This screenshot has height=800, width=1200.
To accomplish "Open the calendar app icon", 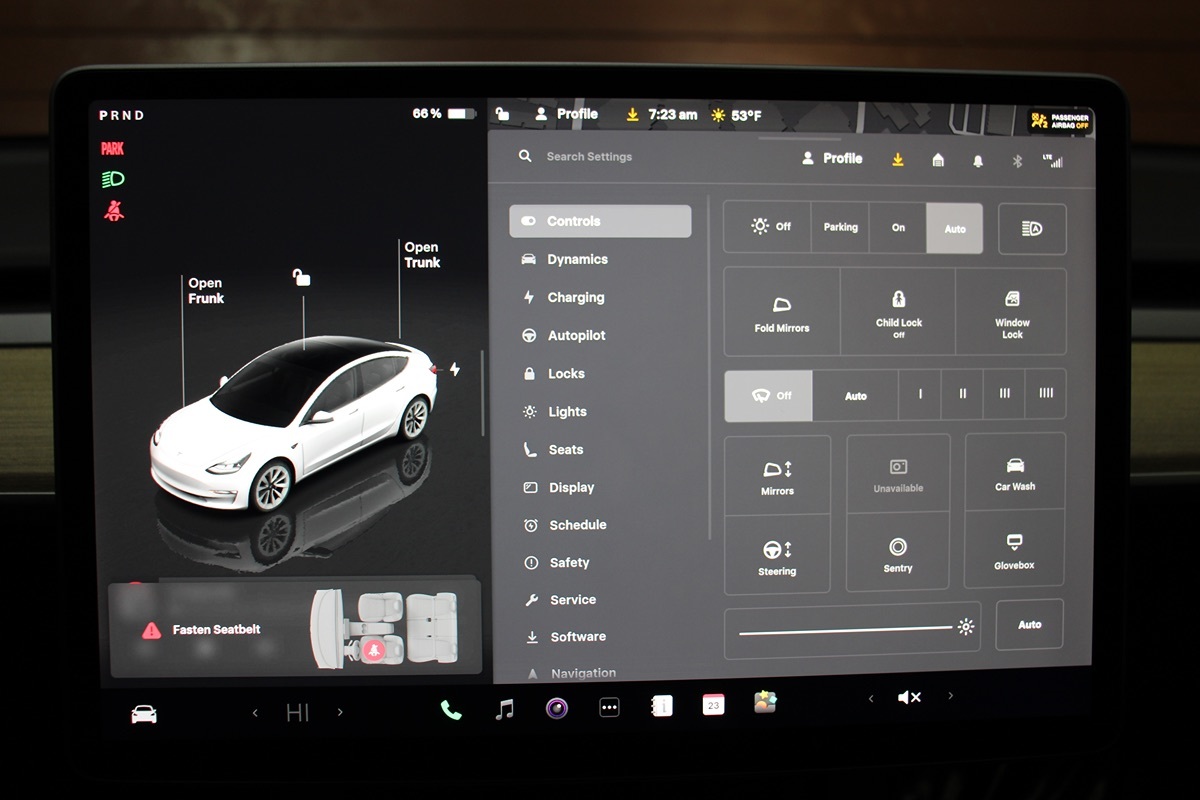I will [x=713, y=705].
